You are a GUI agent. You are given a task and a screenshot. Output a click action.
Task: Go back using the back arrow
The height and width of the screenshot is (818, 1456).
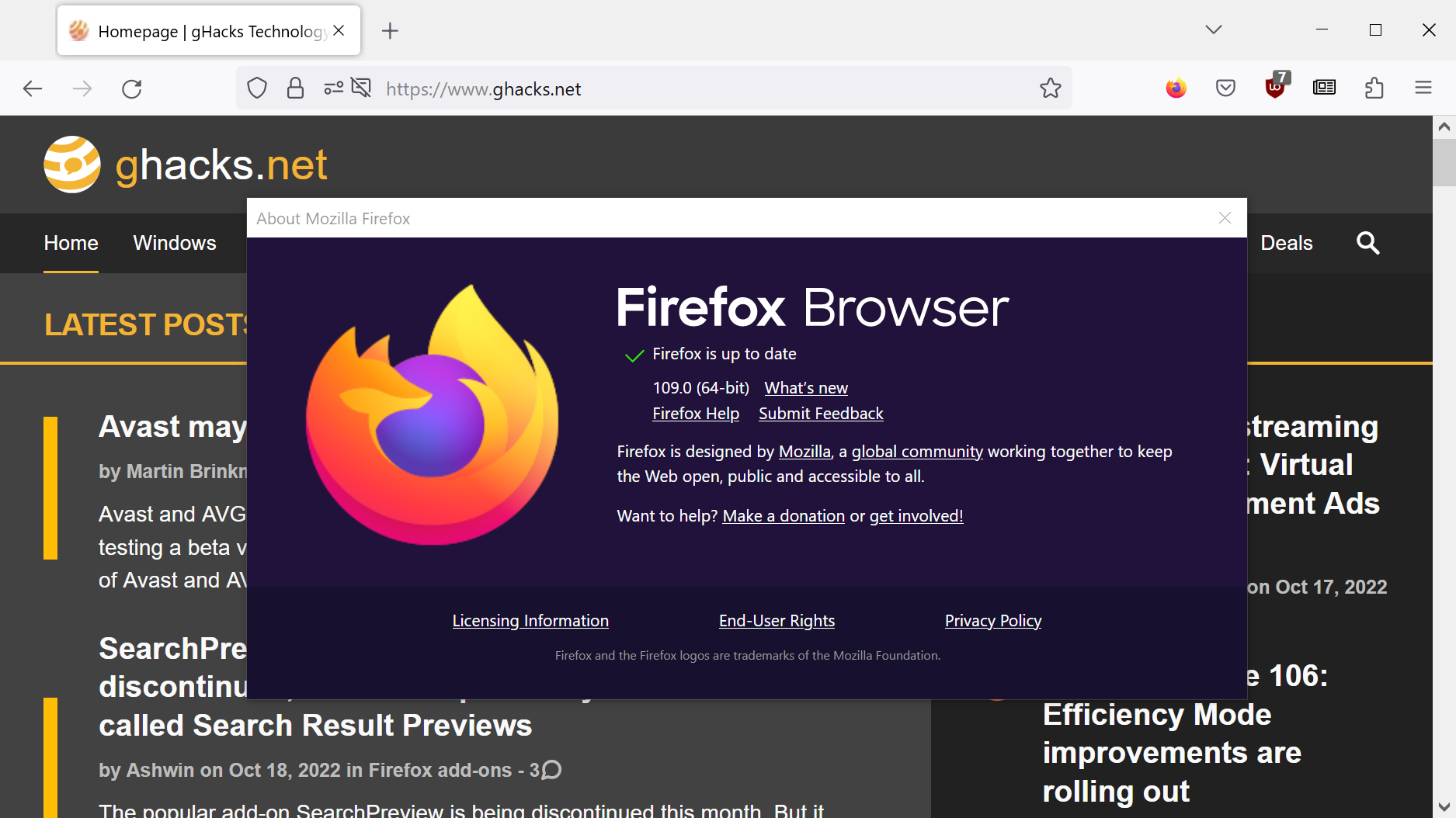33,88
